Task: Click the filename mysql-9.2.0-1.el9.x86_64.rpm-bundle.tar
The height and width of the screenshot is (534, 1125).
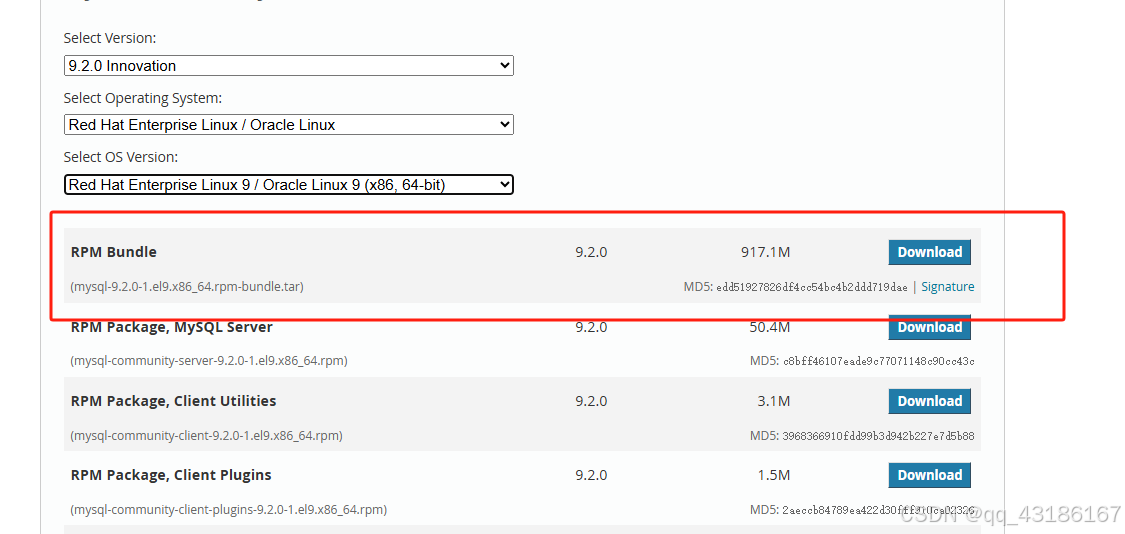Action: click(187, 286)
